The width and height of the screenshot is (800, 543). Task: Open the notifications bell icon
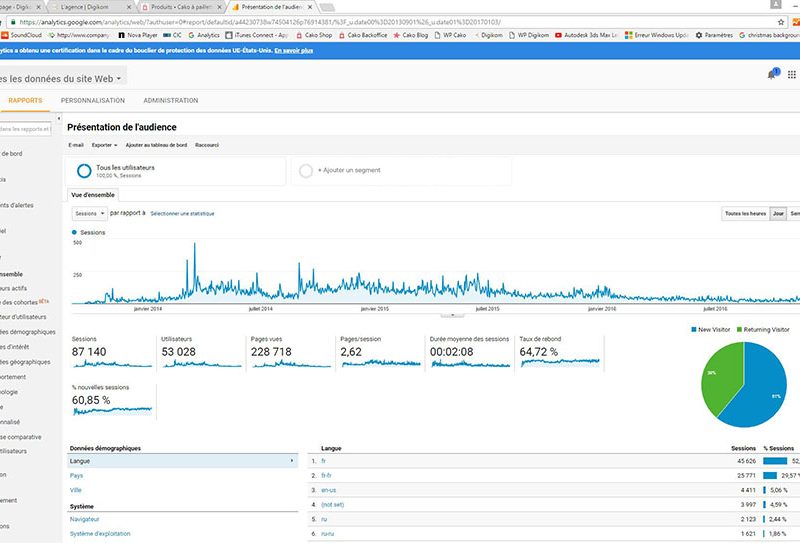coord(772,74)
